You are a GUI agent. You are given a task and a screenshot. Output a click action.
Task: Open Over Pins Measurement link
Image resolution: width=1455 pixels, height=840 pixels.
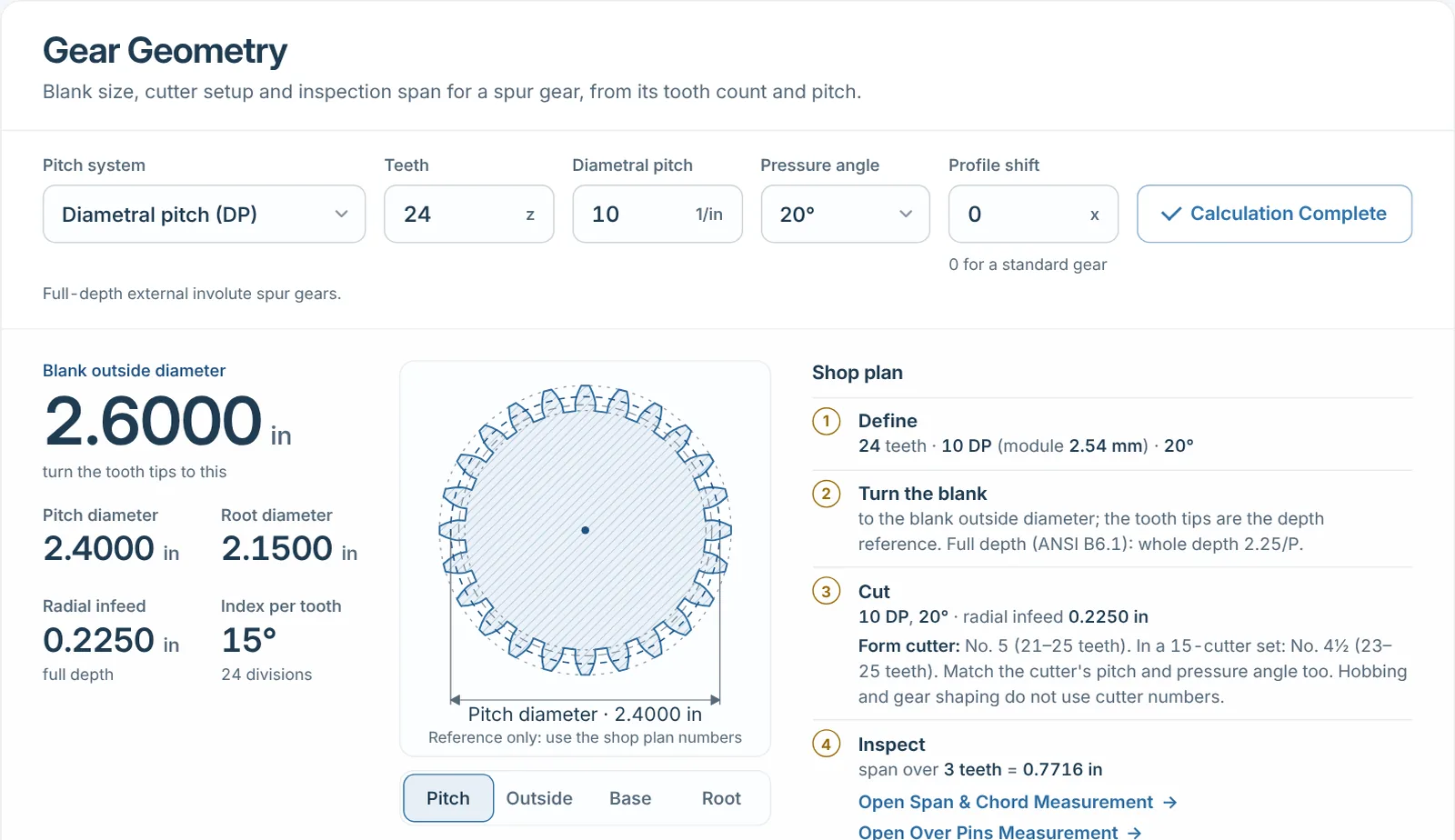(999, 832)
